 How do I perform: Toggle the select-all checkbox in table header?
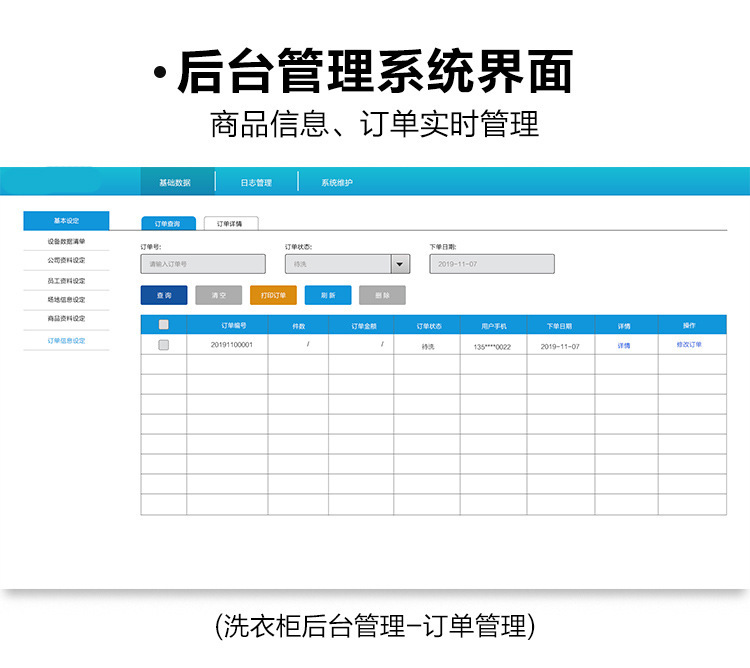pos(164,325)
